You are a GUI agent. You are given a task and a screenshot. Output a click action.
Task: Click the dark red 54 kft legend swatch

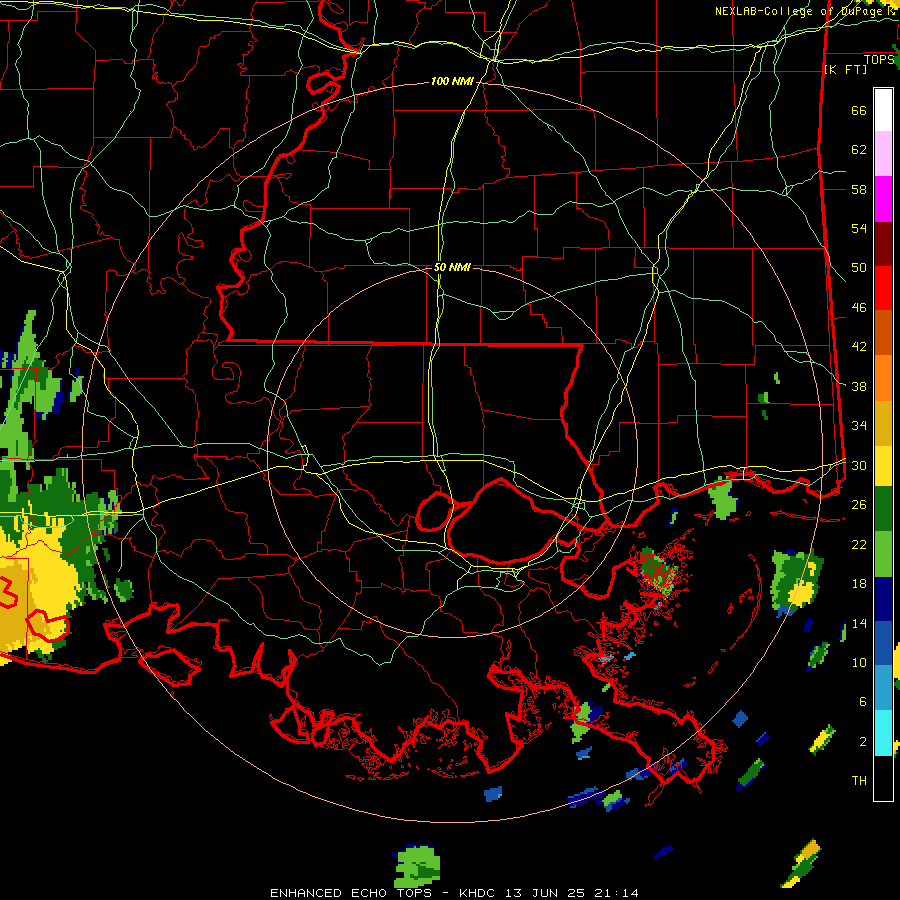click(x=883, y=244)
